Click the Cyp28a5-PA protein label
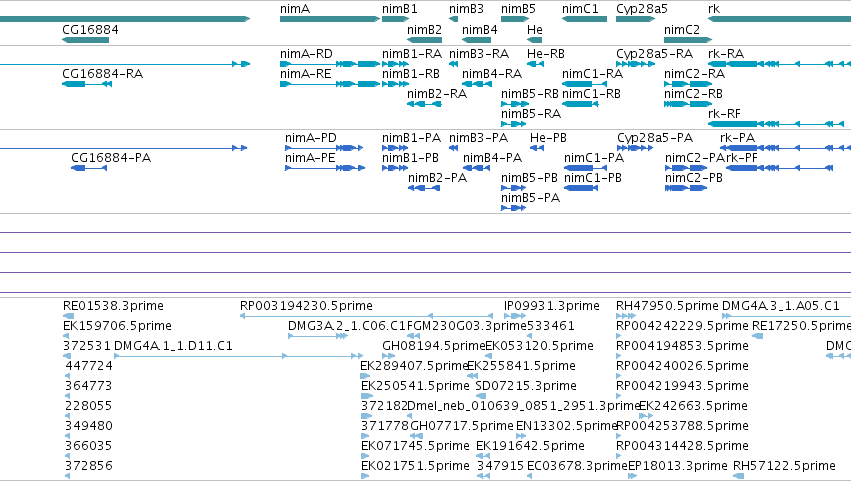This screenshot has width=851, height=481. point(655,138)
